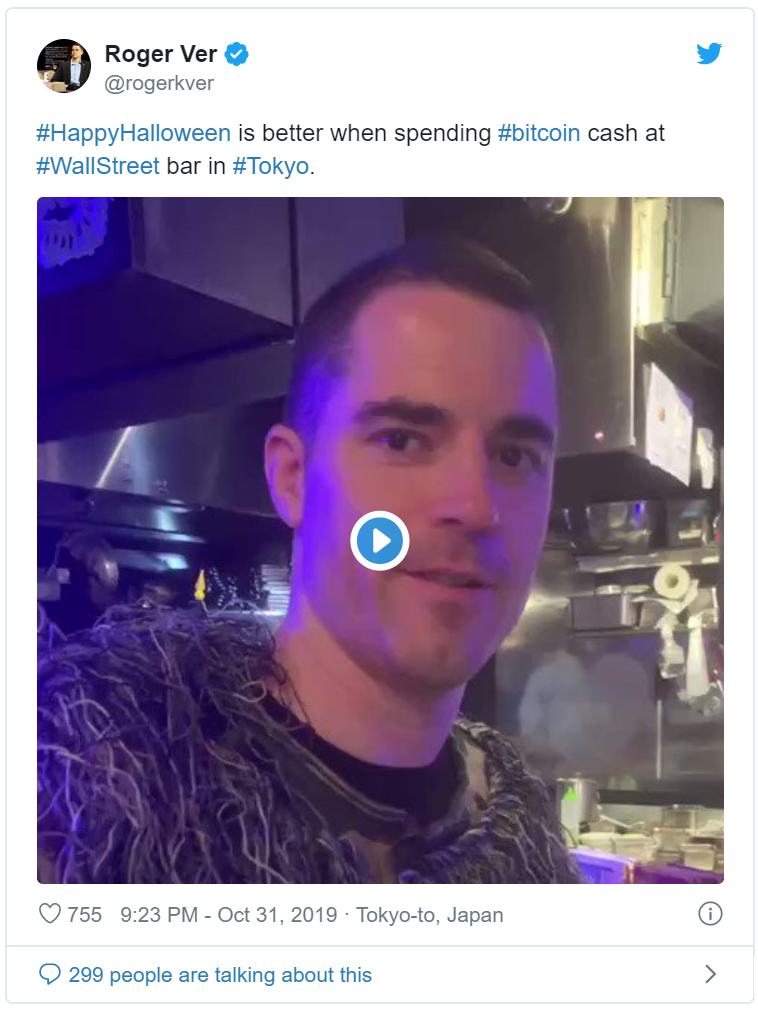Open "299 people are talking about this"
The width and height of the screenshot is (758, 1010).
pyautogui.click(x=220, y=975)
